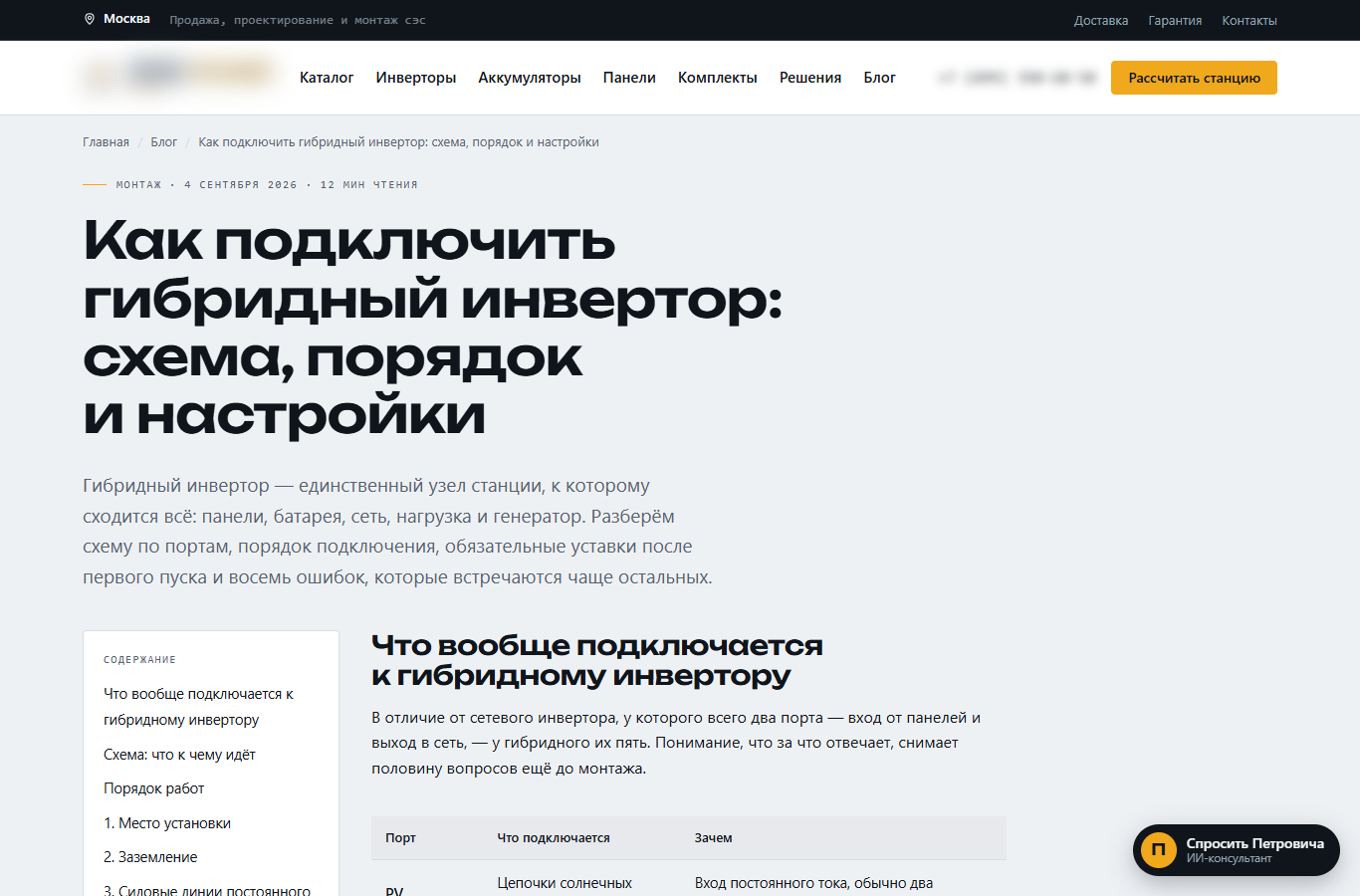This screenshot has height=896, width=1360.
Task: Jump to 'Что вообще подключается' in contents
Action: pyautogui.click(x=198, y=707)
